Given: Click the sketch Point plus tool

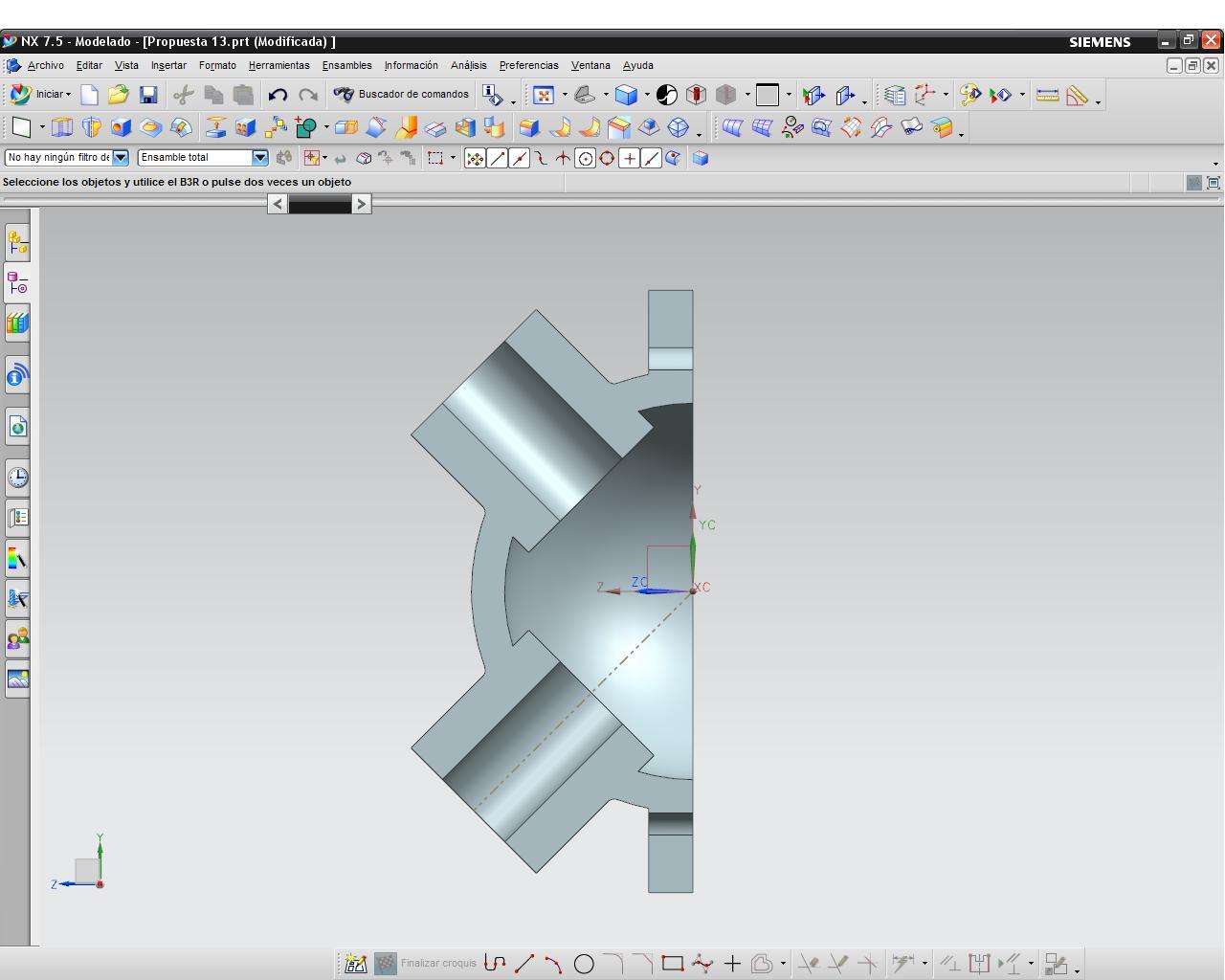Looking at the screenshot, I should click(x=732, y=964).
